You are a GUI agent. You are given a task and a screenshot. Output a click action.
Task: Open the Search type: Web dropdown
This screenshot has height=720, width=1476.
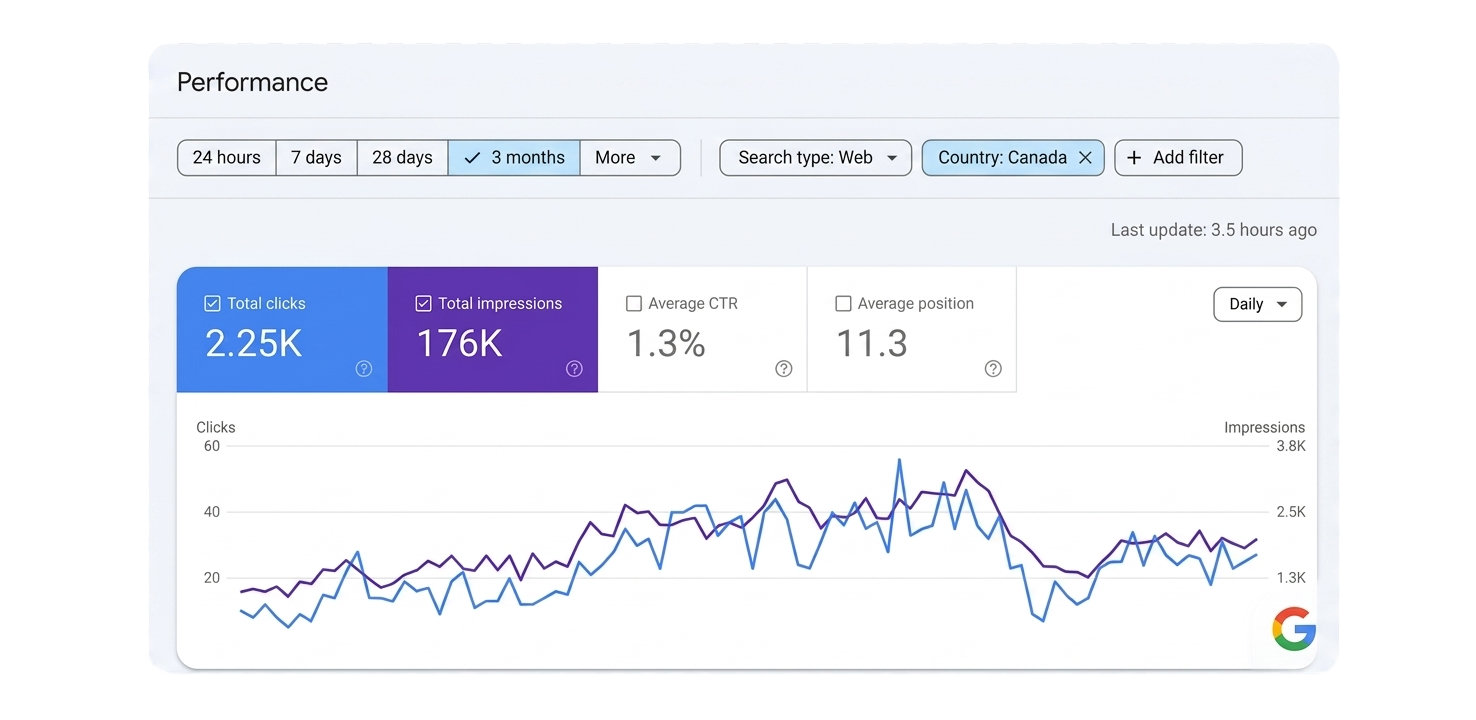815,158
